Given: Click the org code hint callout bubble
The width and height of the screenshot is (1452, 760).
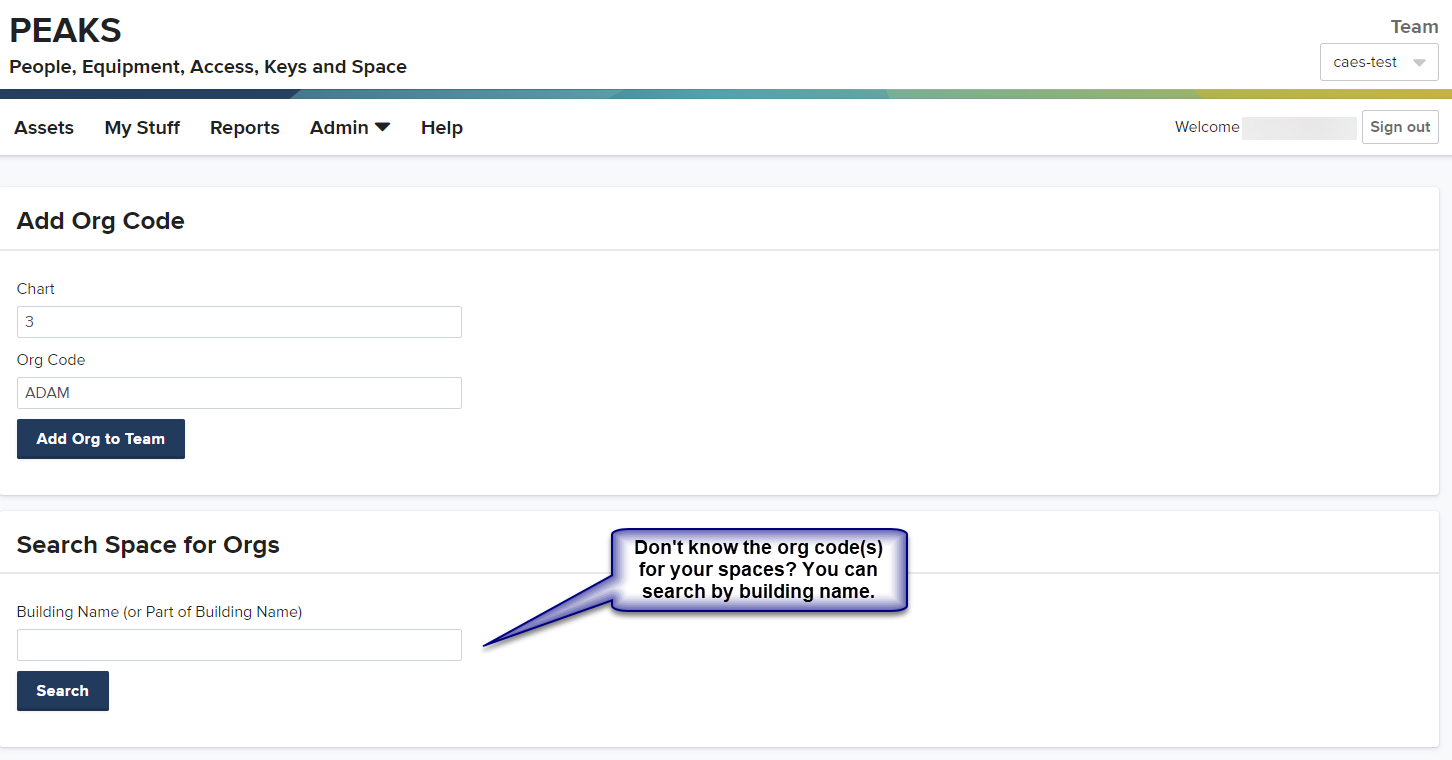Looking at the screenshot, I should 758,569.
